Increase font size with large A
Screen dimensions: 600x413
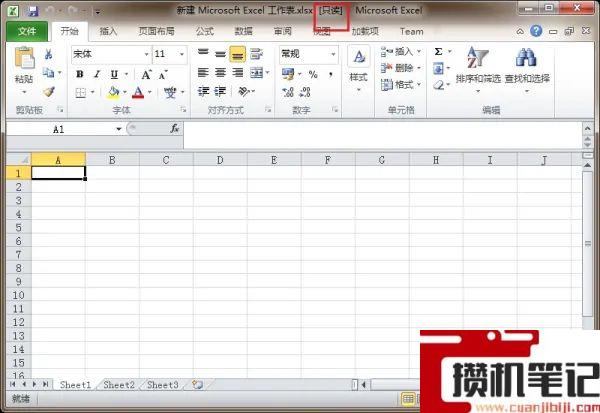click(146, 75)
